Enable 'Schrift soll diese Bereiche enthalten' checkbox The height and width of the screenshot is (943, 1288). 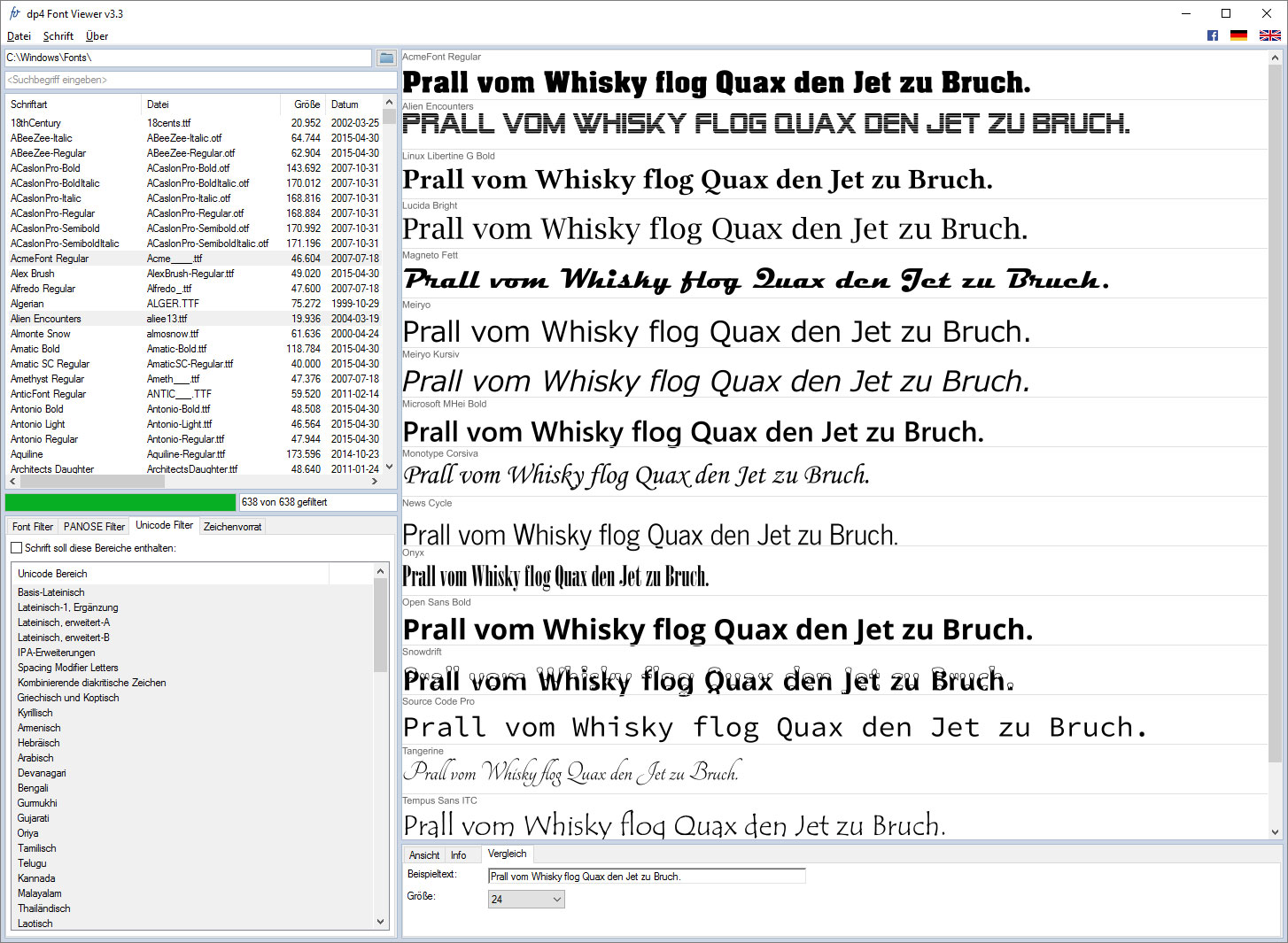pyautogui.click(x=16, y=548)
